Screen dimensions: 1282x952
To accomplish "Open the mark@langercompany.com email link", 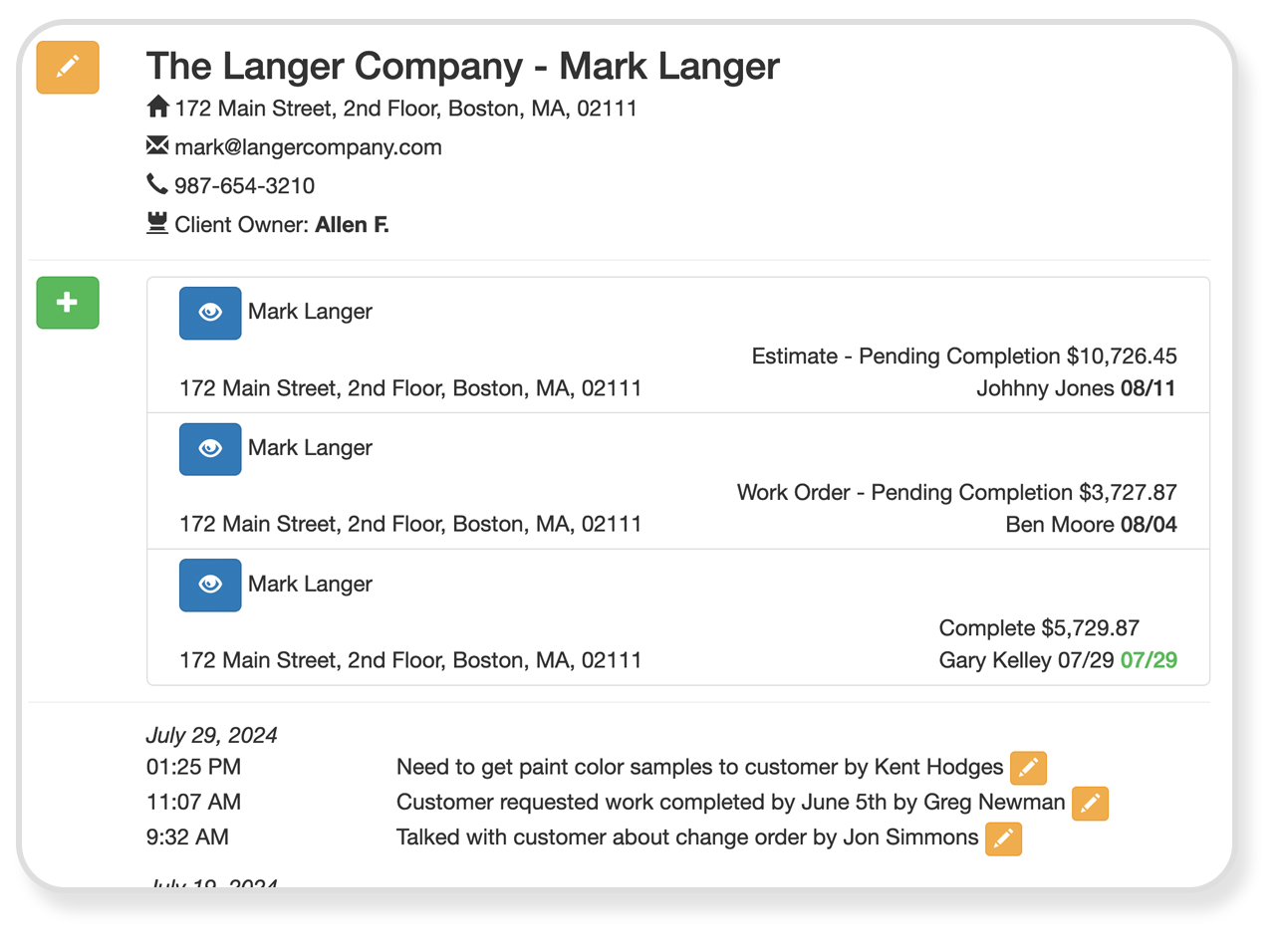I will (x=308, y=147).
